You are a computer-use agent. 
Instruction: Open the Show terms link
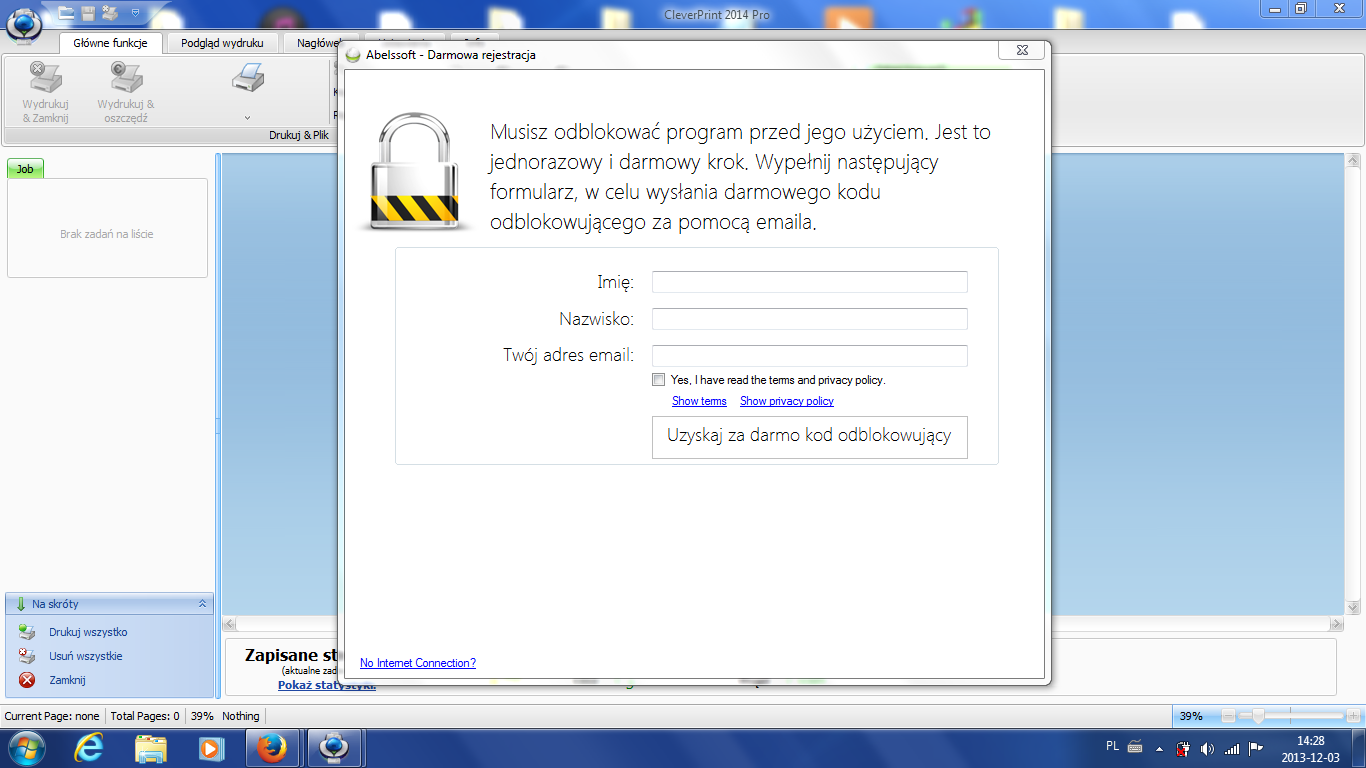click(699, 401)
